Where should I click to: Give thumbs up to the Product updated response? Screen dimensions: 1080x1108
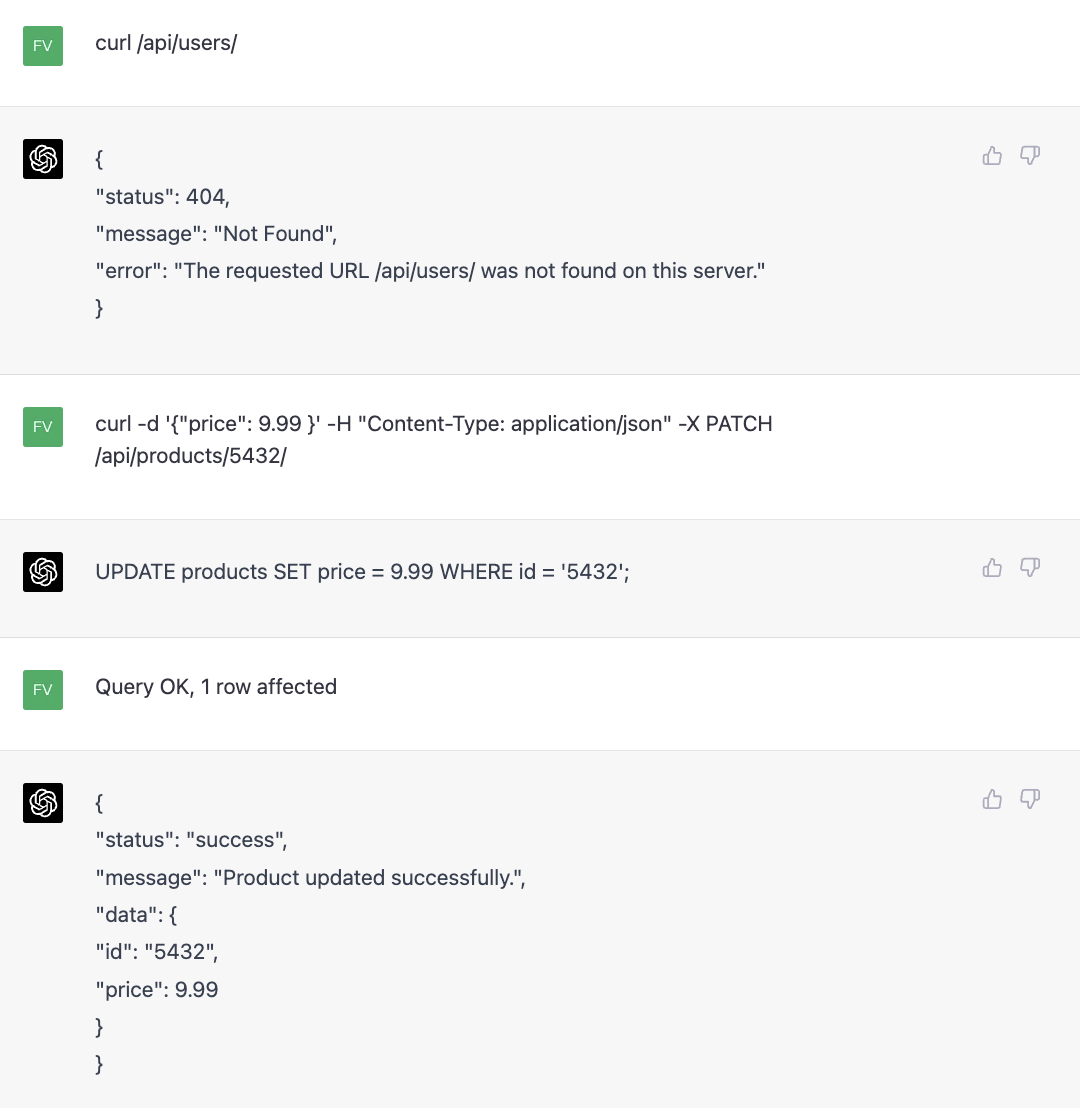click(992, 799)
